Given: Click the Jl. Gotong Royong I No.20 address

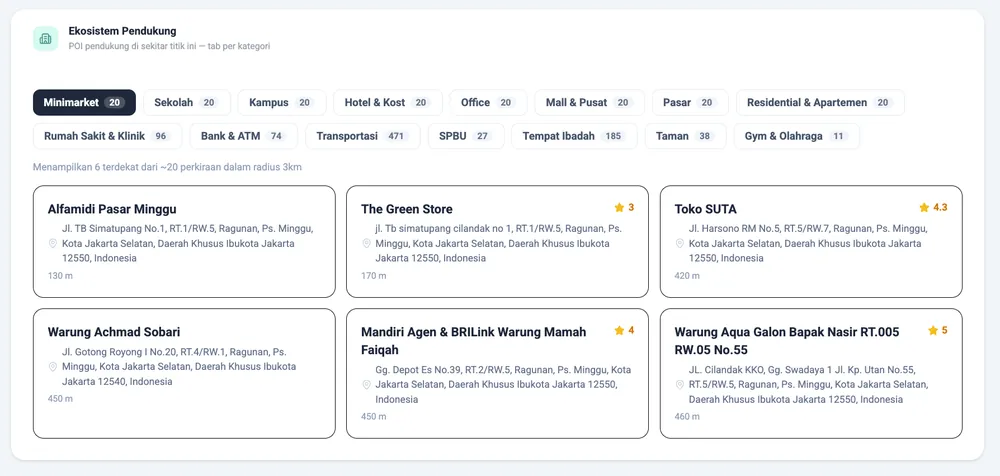Looking at the screenshot, I should tap(179, 366).
